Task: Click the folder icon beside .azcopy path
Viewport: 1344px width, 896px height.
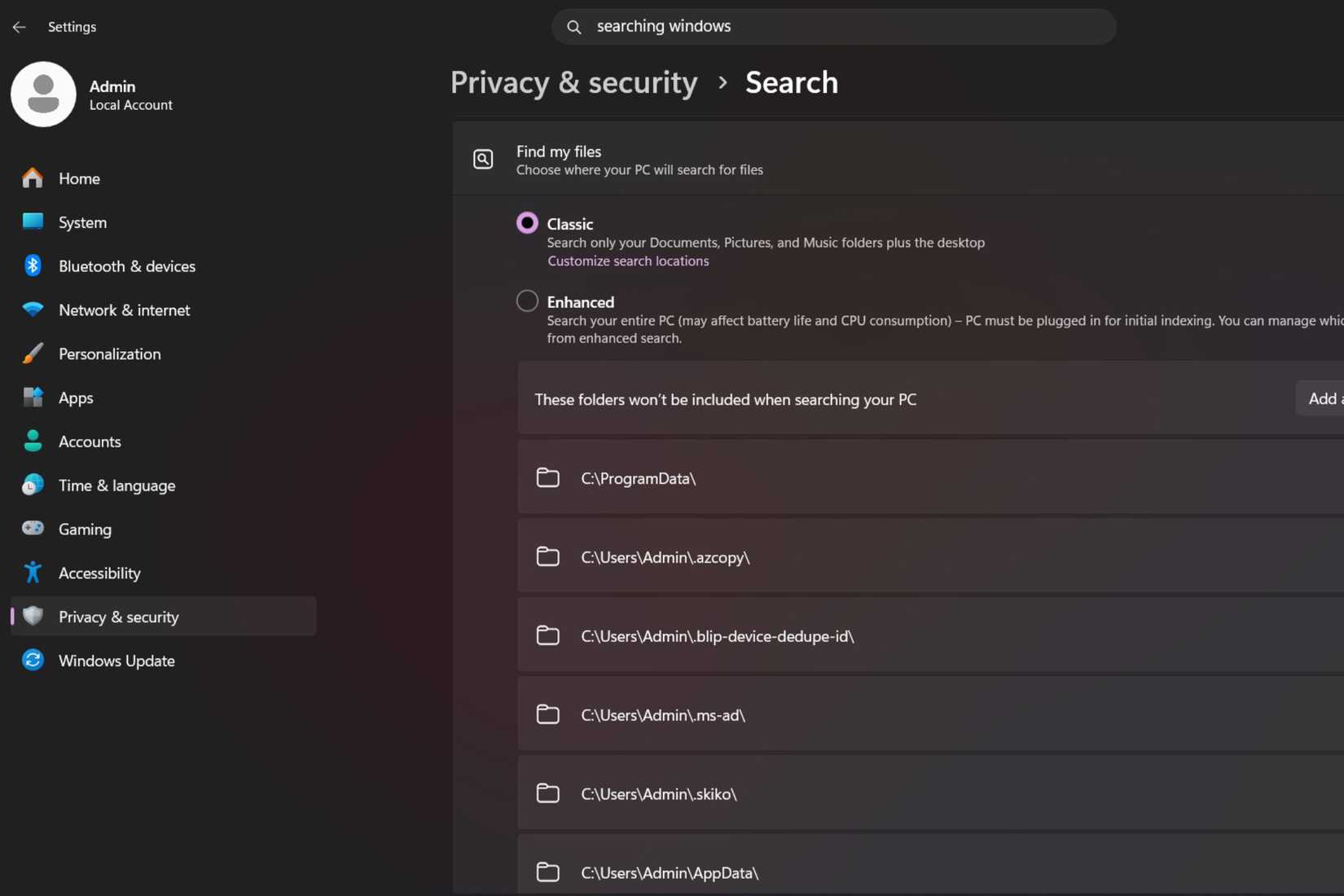Action: click(548, 556)
